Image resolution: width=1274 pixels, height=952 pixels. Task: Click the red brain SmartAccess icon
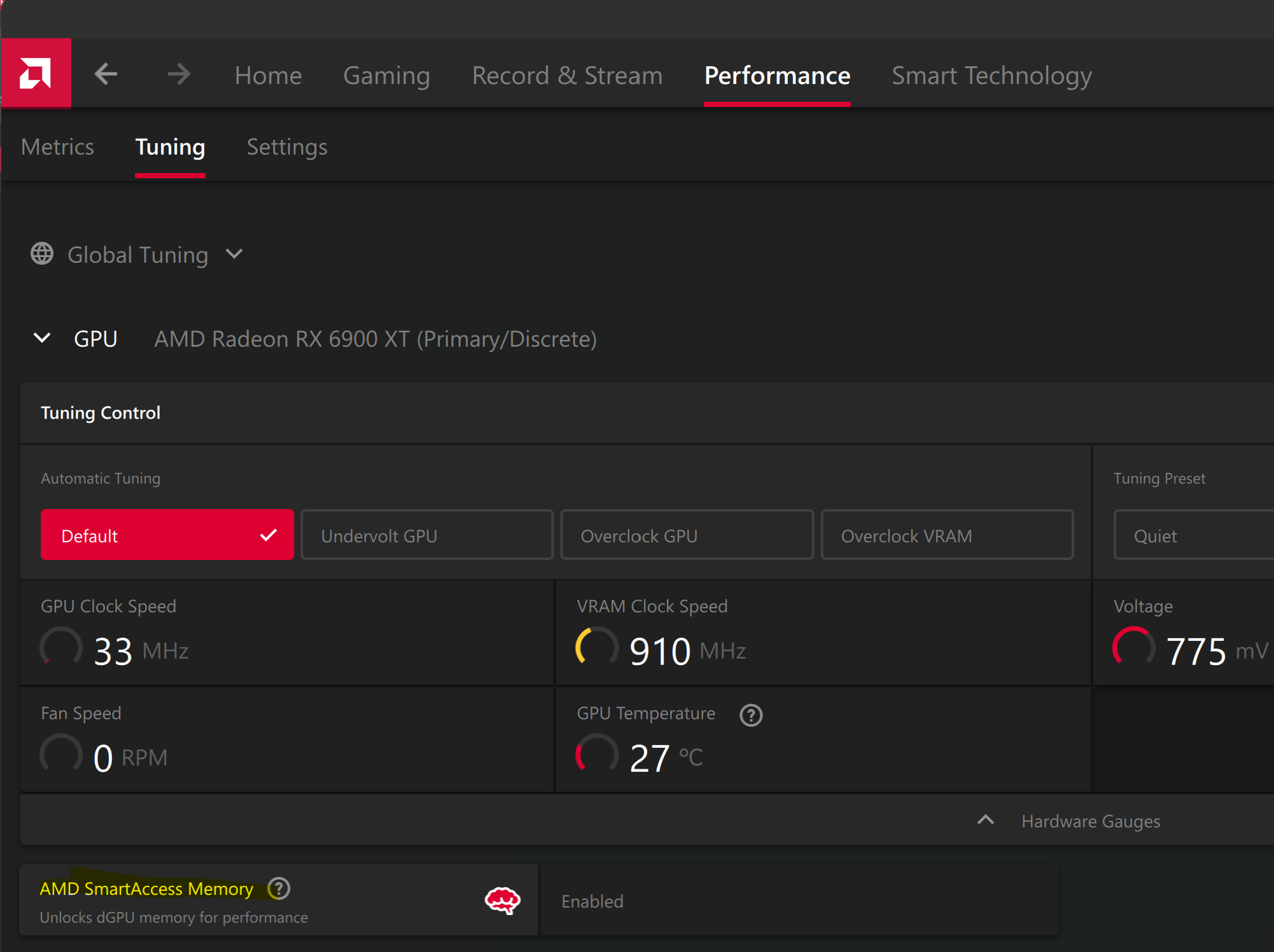pyautogui.click(x=503, y=900)
